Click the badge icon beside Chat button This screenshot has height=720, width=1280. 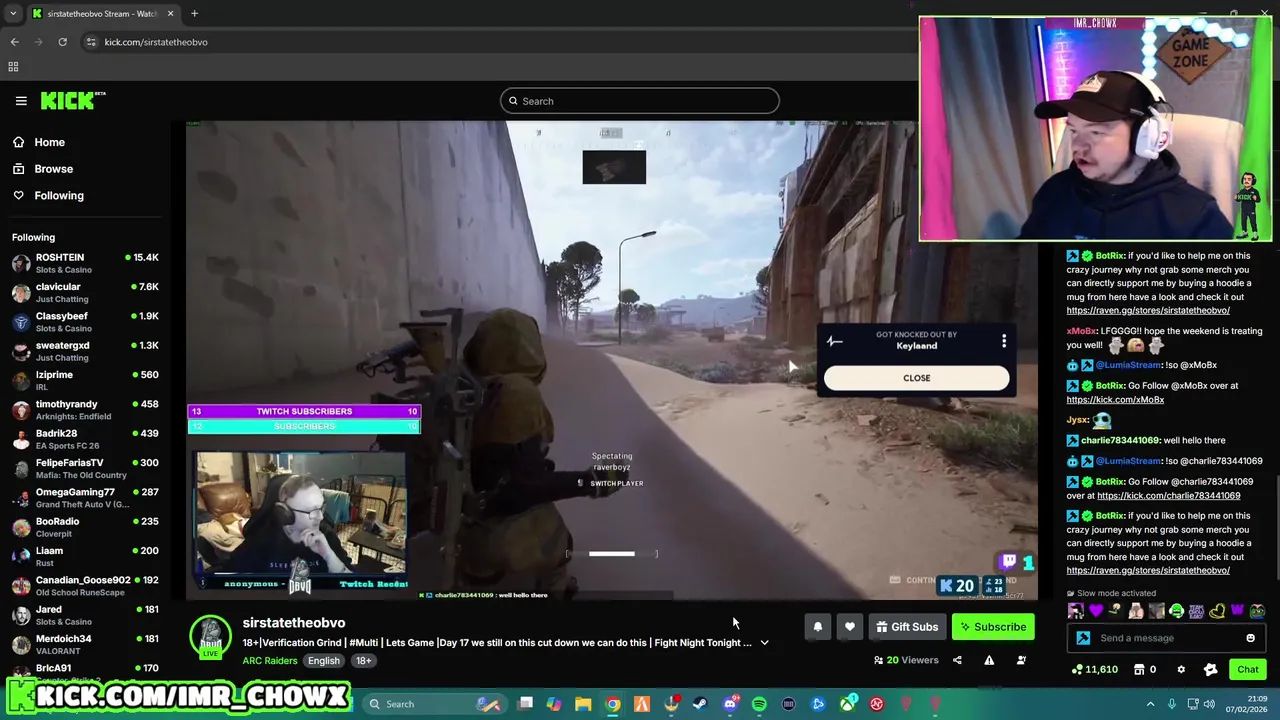[x=1210, y=669]
